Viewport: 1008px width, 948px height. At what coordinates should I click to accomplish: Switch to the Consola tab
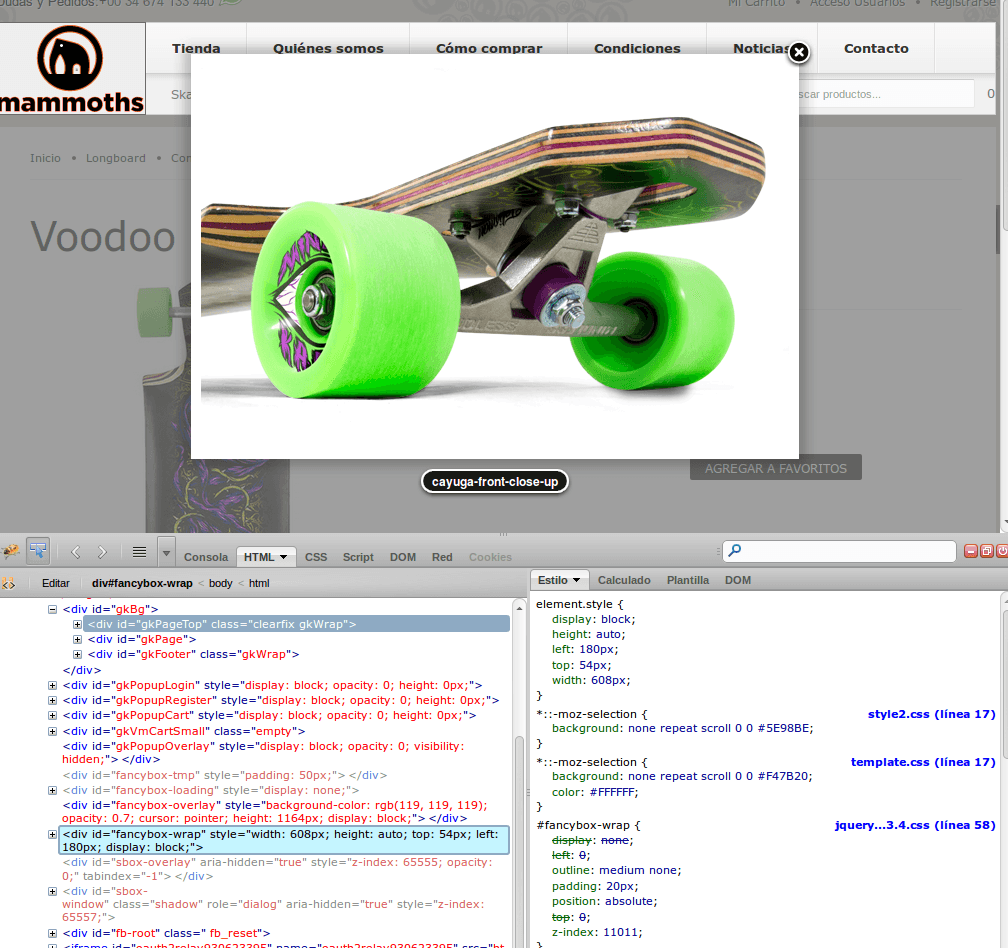point(206,557)
